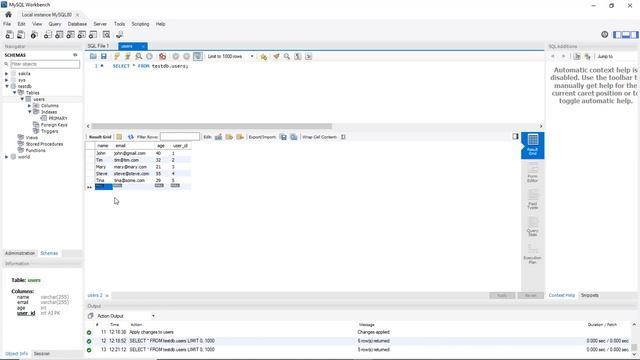Open the Database menu
Image resolution: width=640 pixels, height=360 pixels.
[x=77, y=24]
